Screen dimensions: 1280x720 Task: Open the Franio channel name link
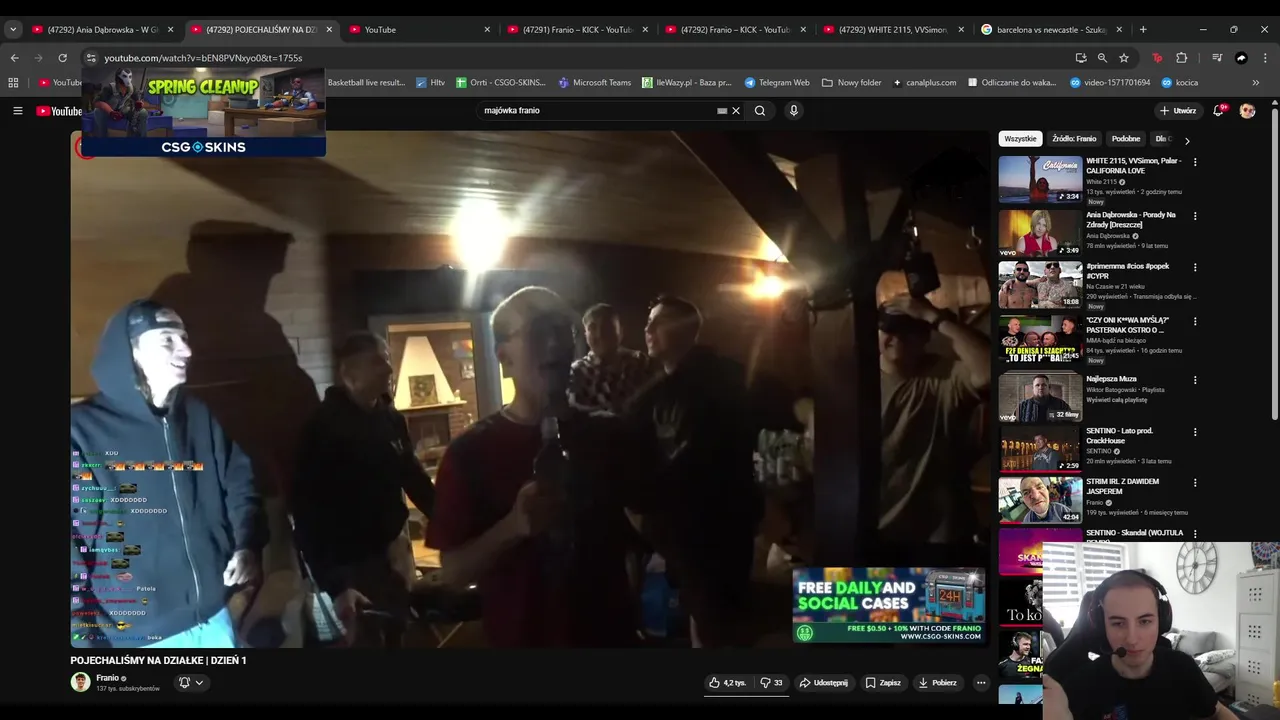(107, 678)
